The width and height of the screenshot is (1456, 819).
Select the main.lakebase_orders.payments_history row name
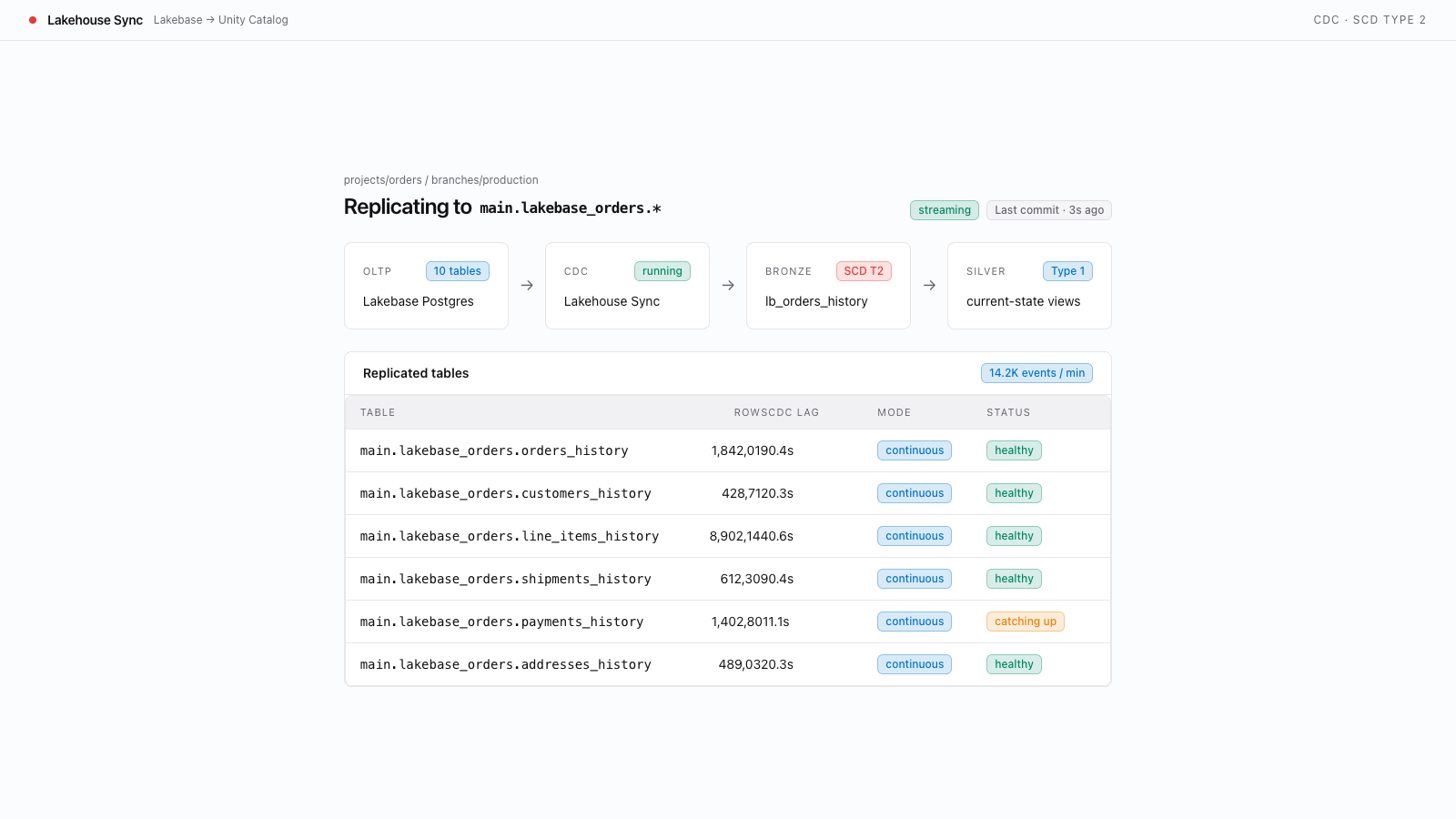(x=501, y=622)
